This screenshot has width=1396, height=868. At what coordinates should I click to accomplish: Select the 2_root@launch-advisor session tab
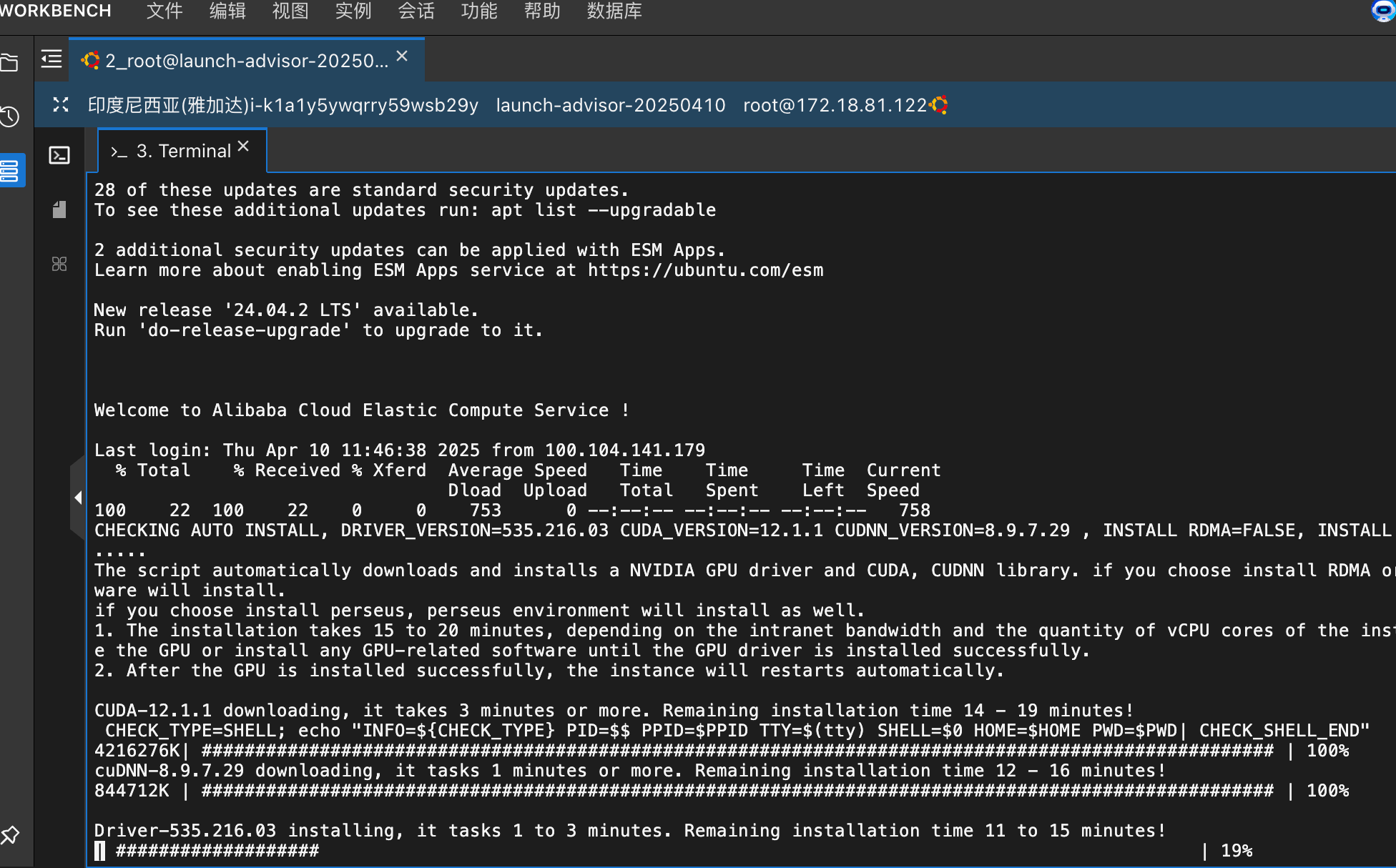pyautogui.click(x=246, y=61)
